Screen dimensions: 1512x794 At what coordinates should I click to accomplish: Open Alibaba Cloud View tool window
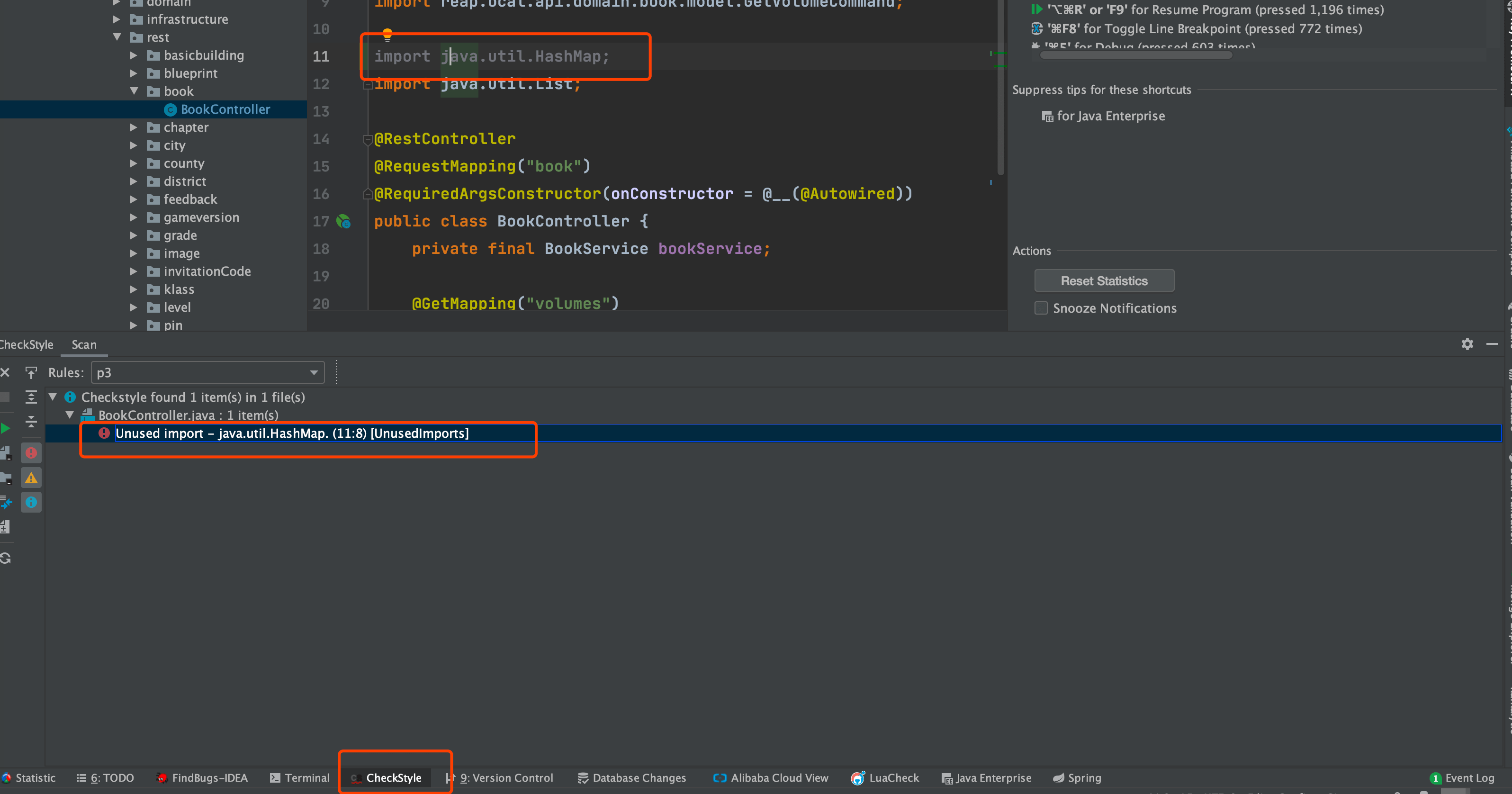tap(771, 778)
